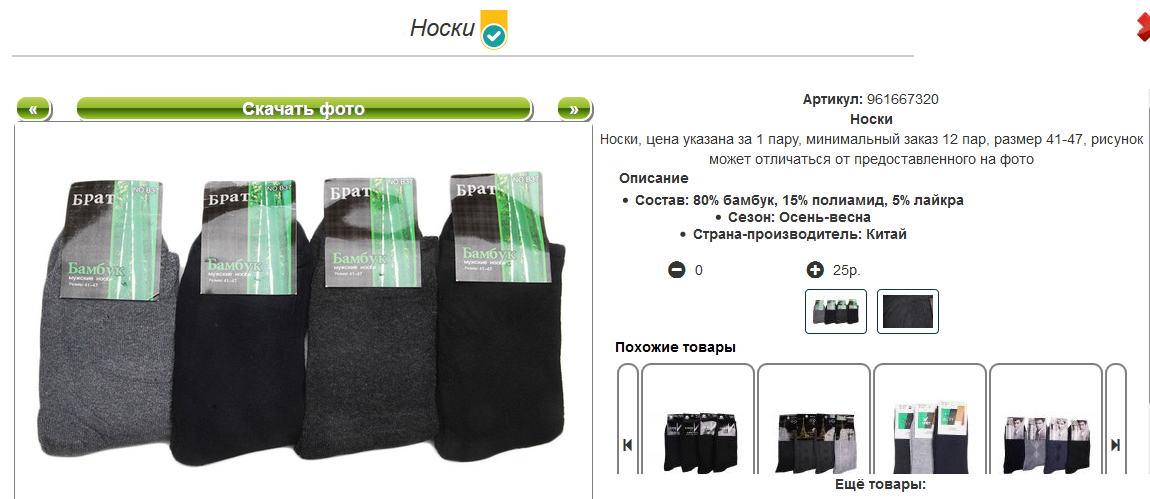Go to the previous similar products
This screenshot has height=499, width=1150.
click(628, 445)
